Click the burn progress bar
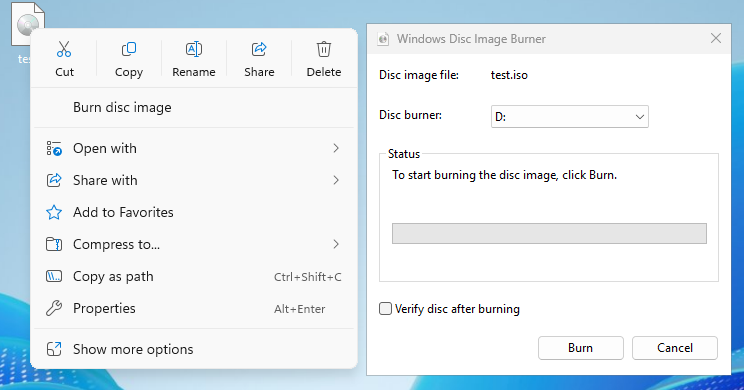 click(x=549, y=233)
